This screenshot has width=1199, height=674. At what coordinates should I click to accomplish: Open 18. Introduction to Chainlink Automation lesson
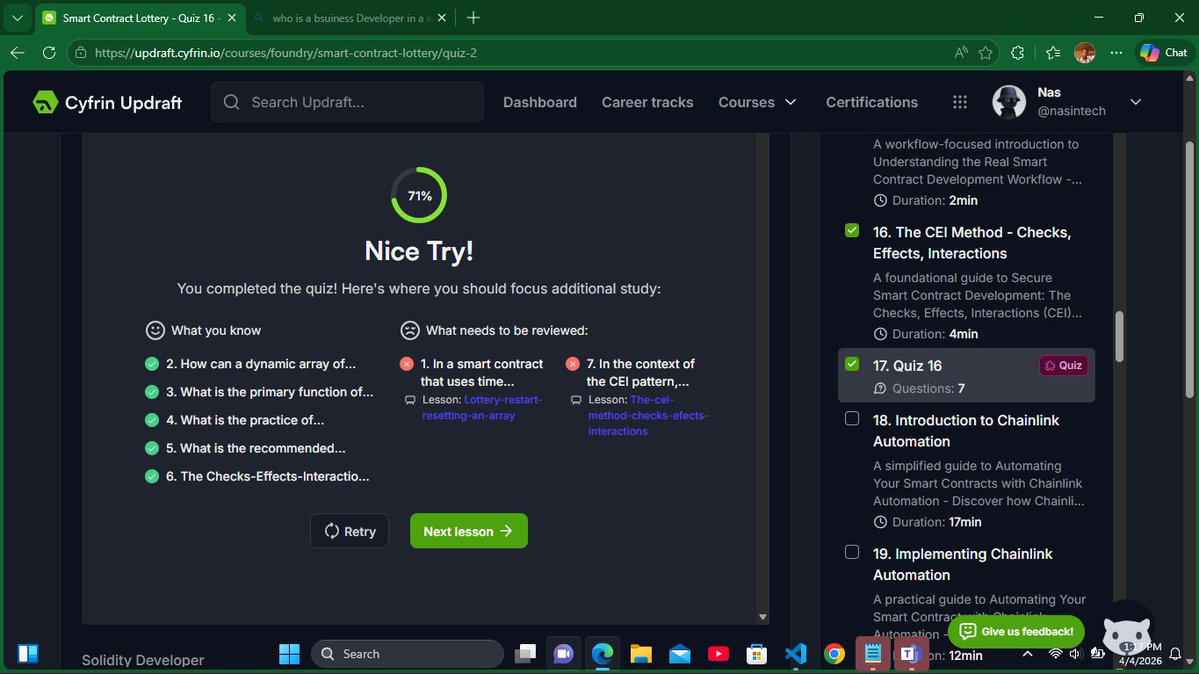pos(966,431)
